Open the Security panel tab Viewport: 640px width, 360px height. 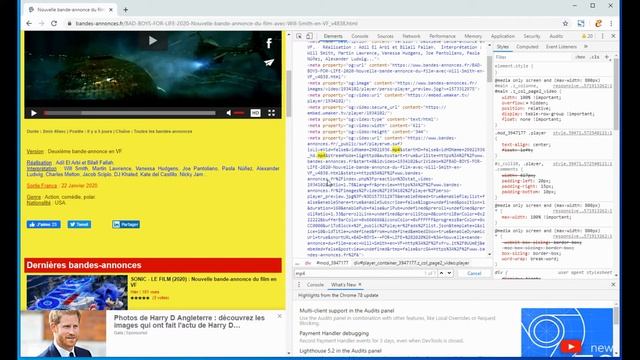coord(531,36)
